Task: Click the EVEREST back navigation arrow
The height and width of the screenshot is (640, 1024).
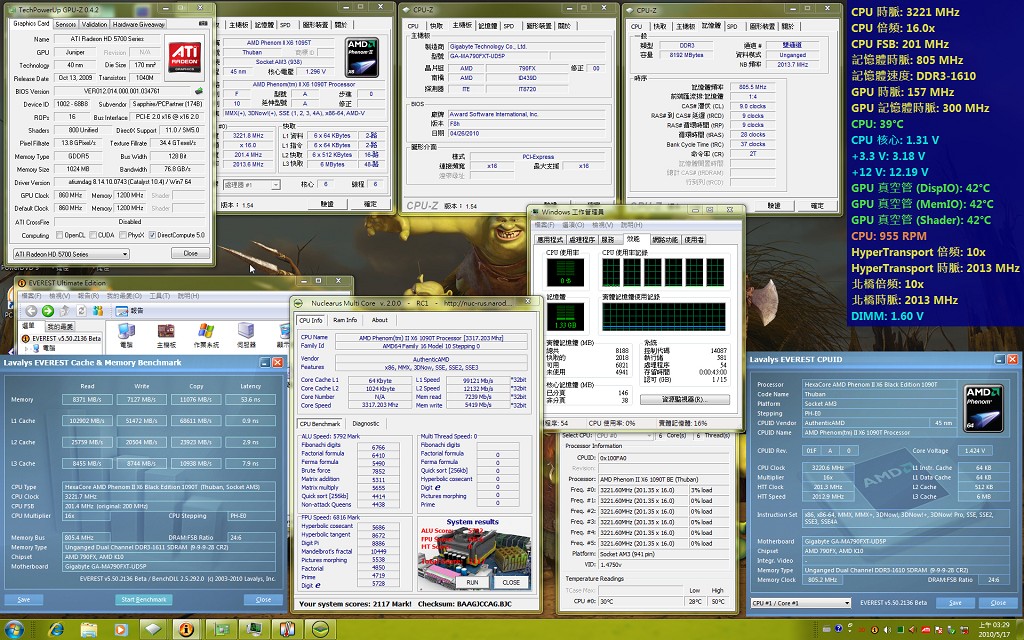Action: click(x=31, y=312)
